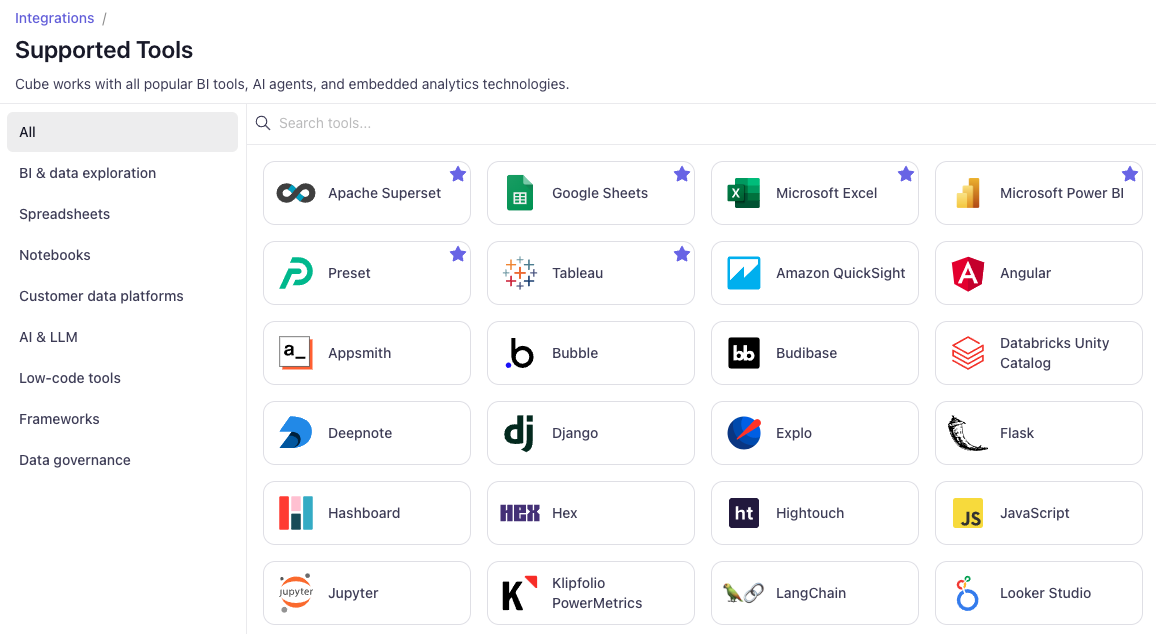1156x634 pixels.
Task: Click the star on the Microsoft Power BI card
Action: click(x=1130, y=174)
